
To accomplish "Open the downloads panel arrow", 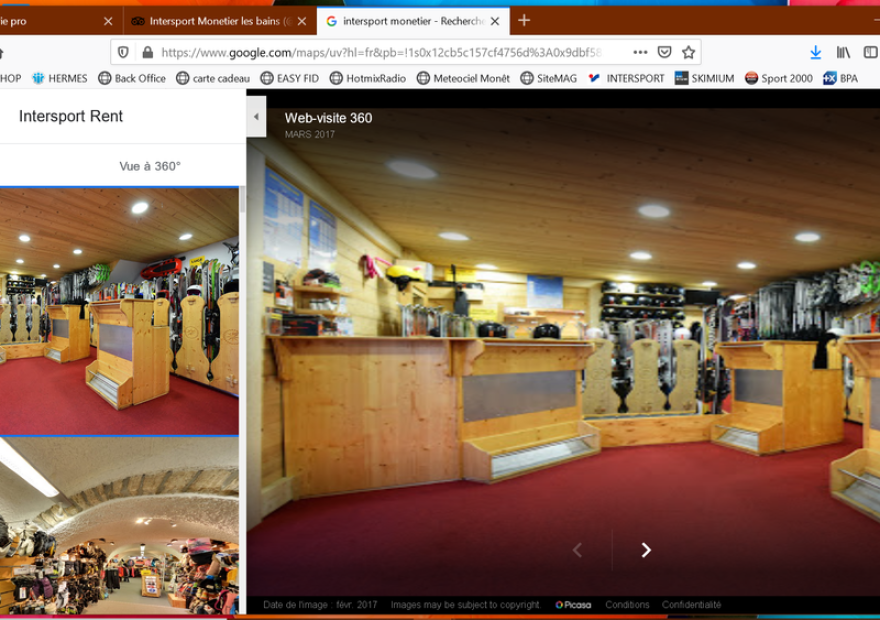I will 815,53.
